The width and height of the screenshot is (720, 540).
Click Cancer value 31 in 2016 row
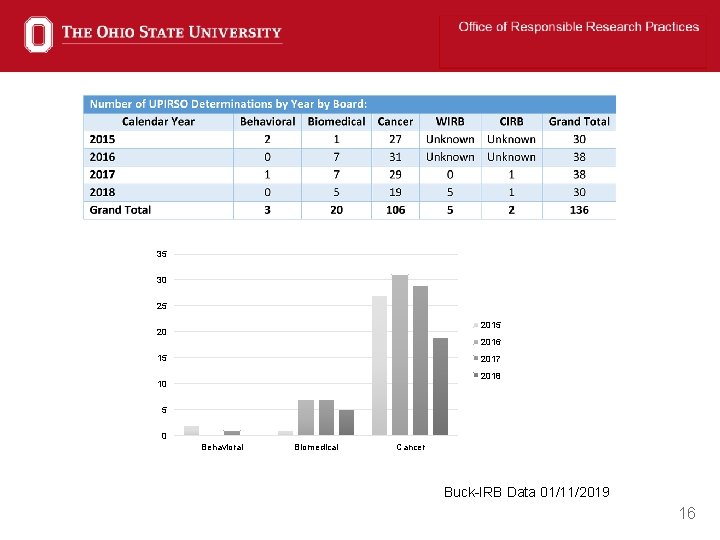pos(395,157)
